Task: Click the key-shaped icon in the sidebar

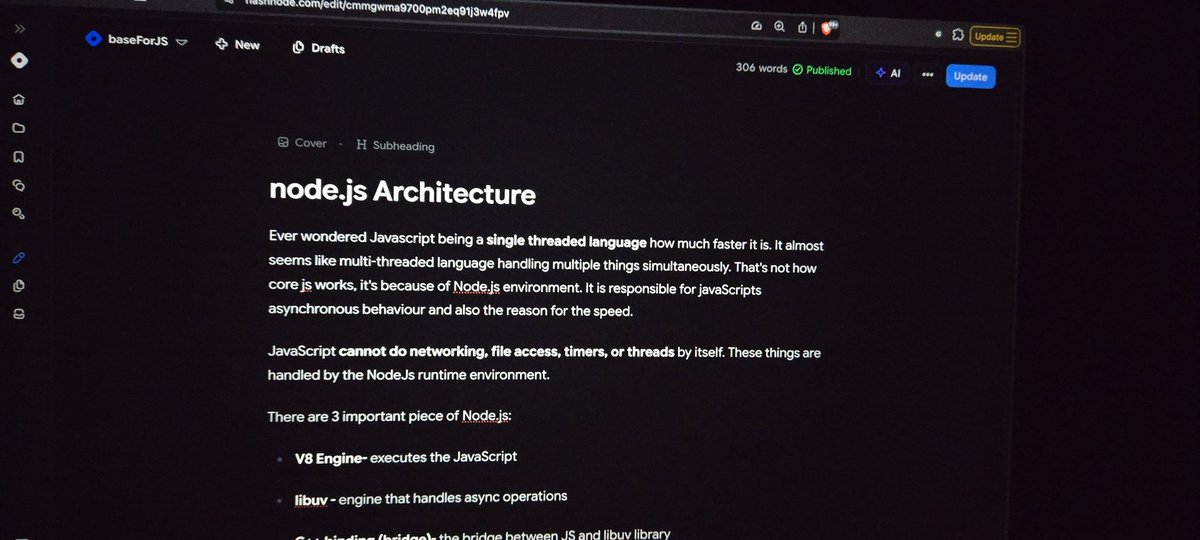Action: 18,214
